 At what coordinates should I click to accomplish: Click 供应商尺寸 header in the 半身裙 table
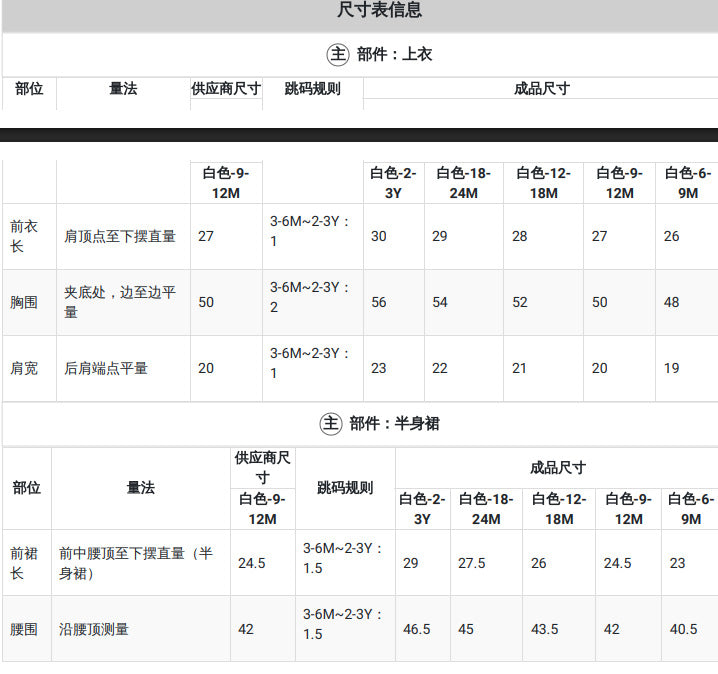262,467
